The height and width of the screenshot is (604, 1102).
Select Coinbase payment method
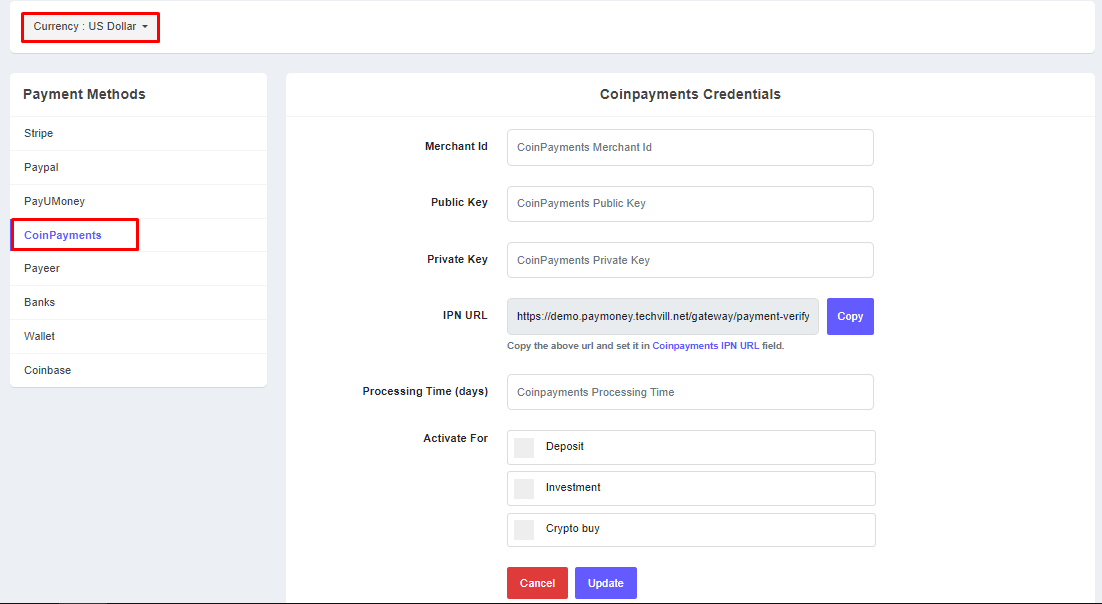point(47,370)
